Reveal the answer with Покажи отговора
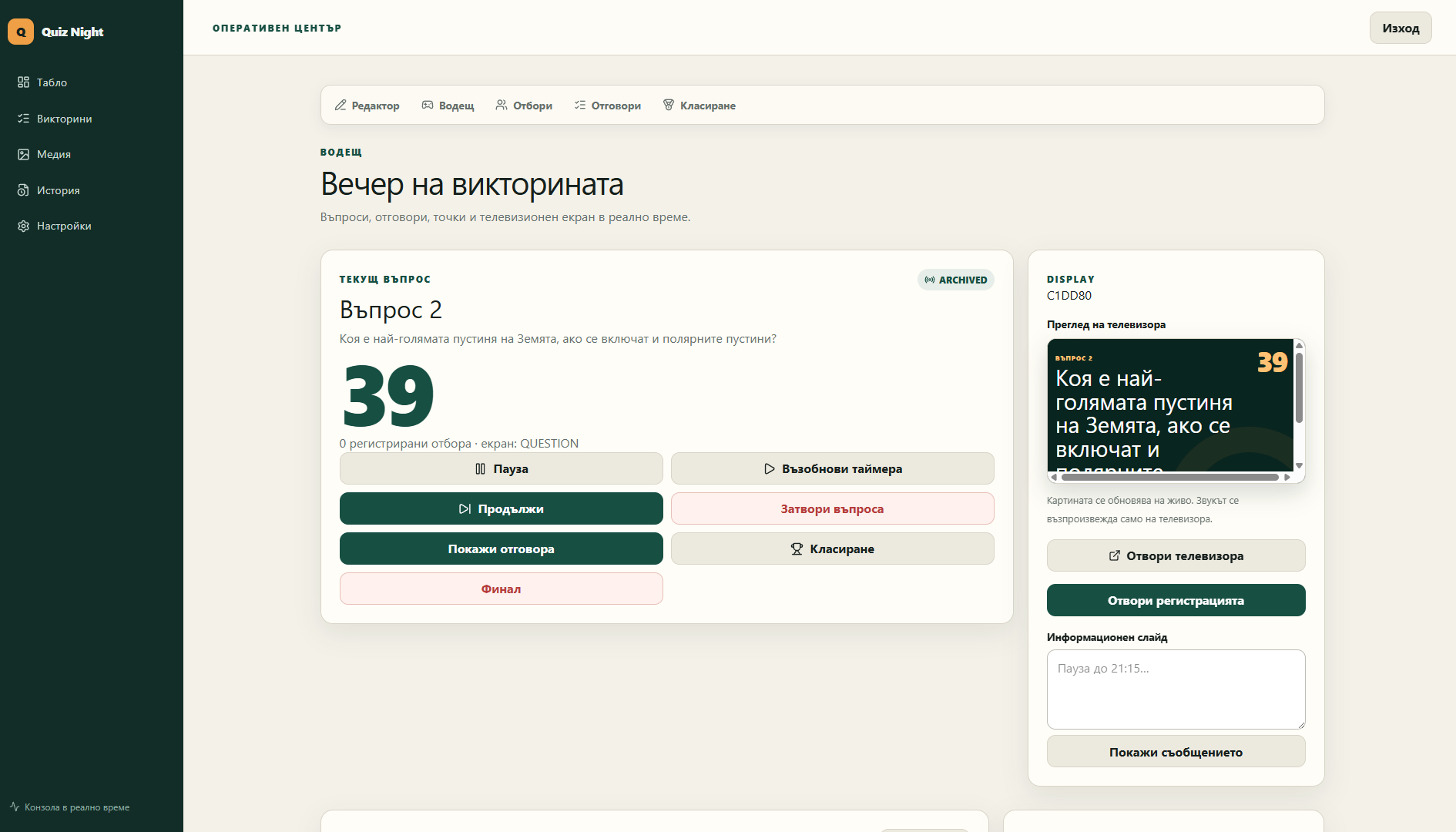The width and height of the screenshot is (1456, 832). (502, 549)
